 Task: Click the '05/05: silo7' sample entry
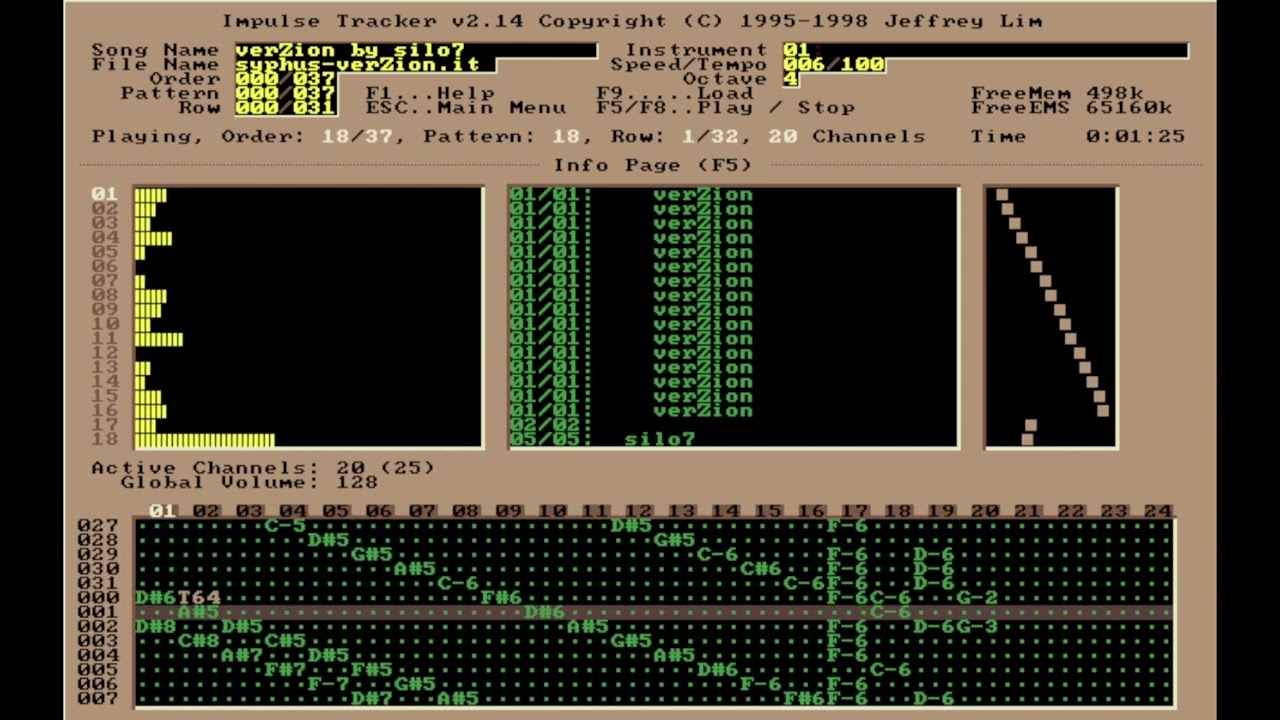click(602, 440)
